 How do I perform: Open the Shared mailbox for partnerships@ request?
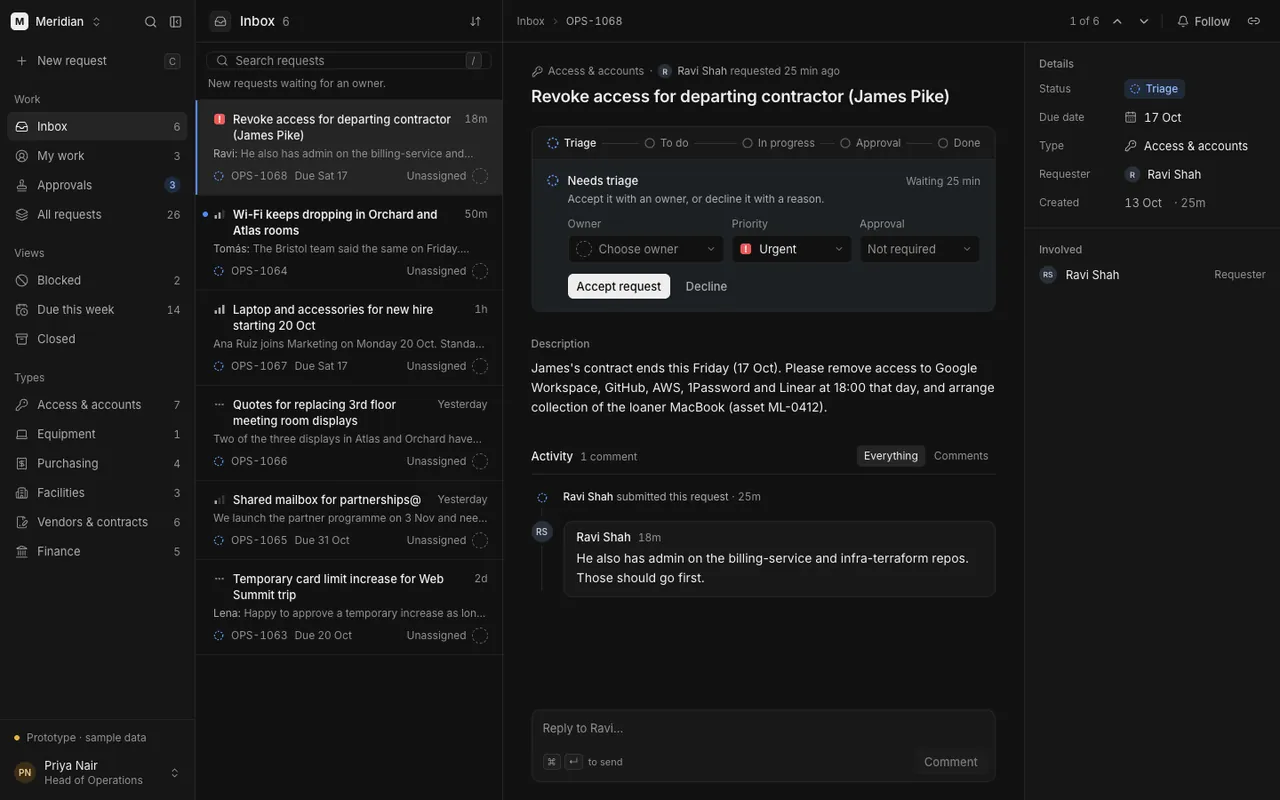349,520
